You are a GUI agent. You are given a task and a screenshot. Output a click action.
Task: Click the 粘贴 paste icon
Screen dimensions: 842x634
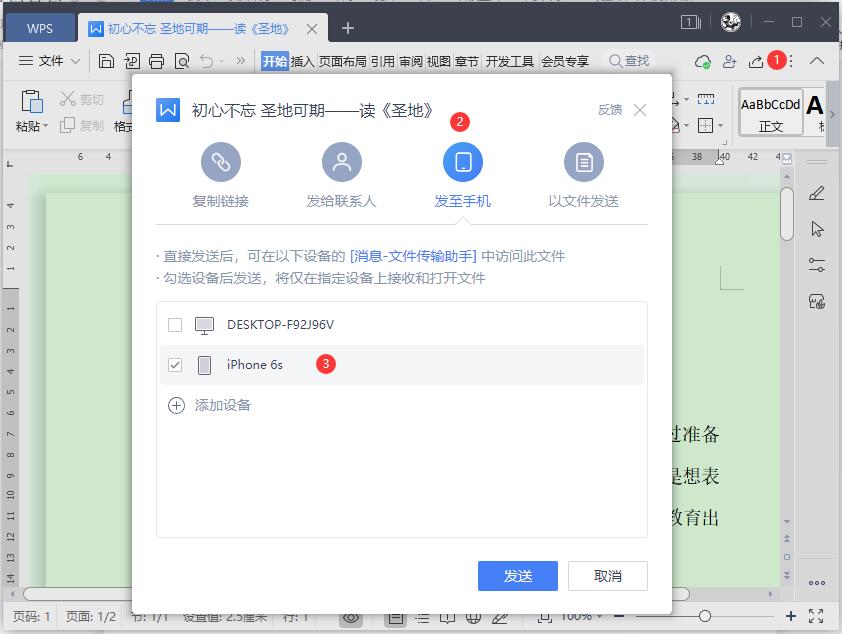click(x=32, y=101)
